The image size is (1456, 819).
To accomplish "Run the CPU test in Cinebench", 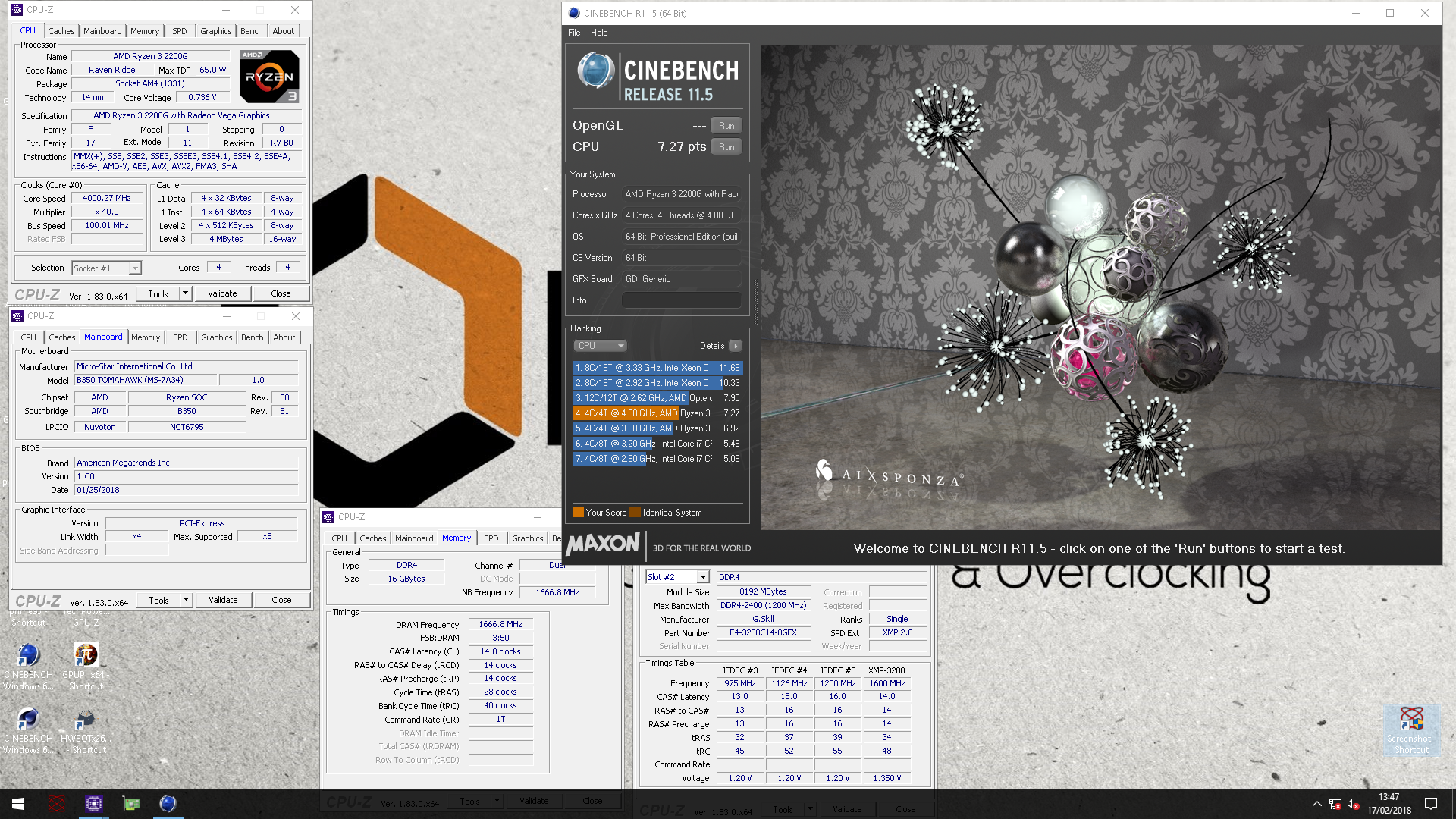I will (726, 147).
